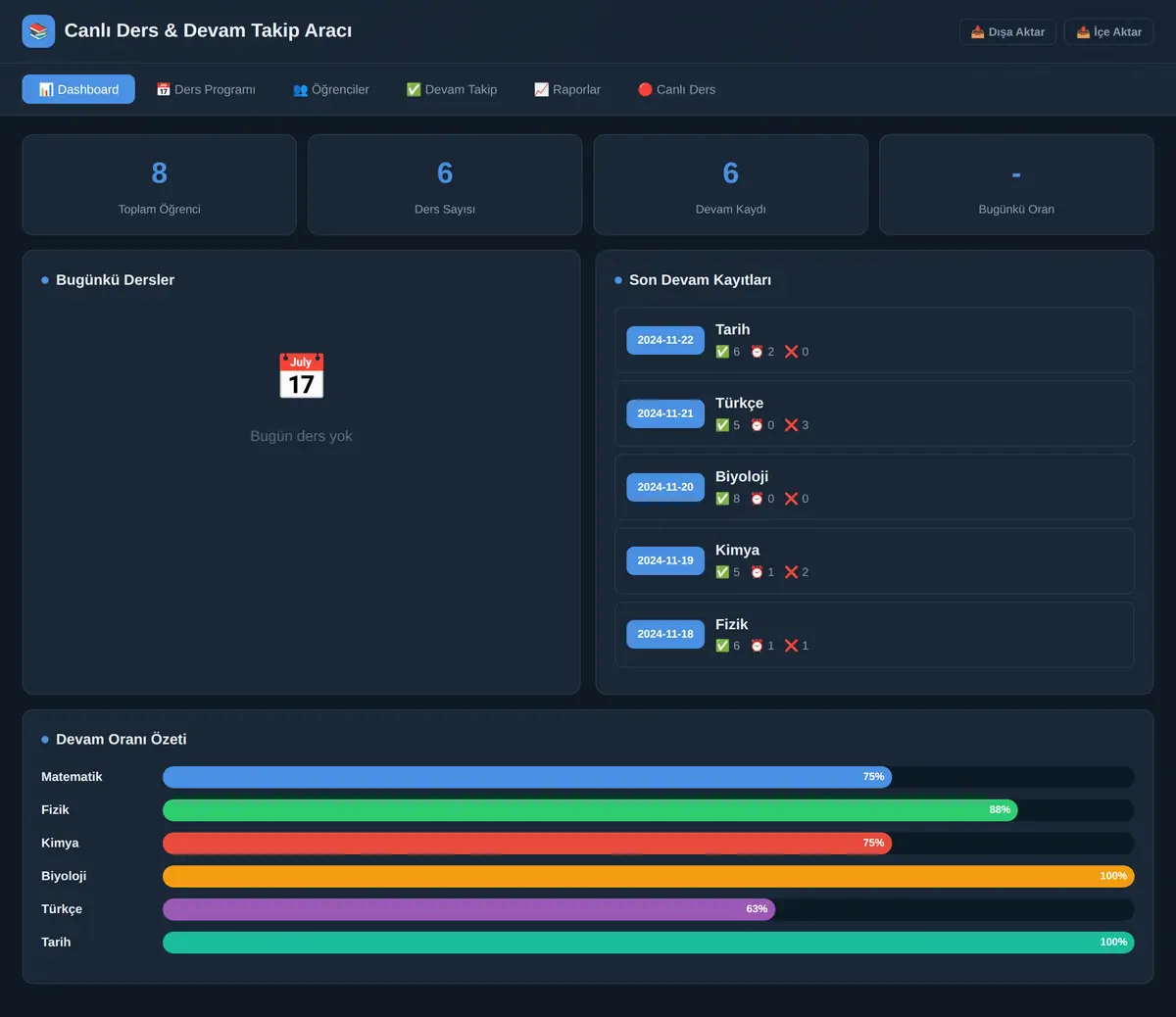
Task: Click the 'Bugünkü Dersler' heading
Action: [x=115, y=280]
